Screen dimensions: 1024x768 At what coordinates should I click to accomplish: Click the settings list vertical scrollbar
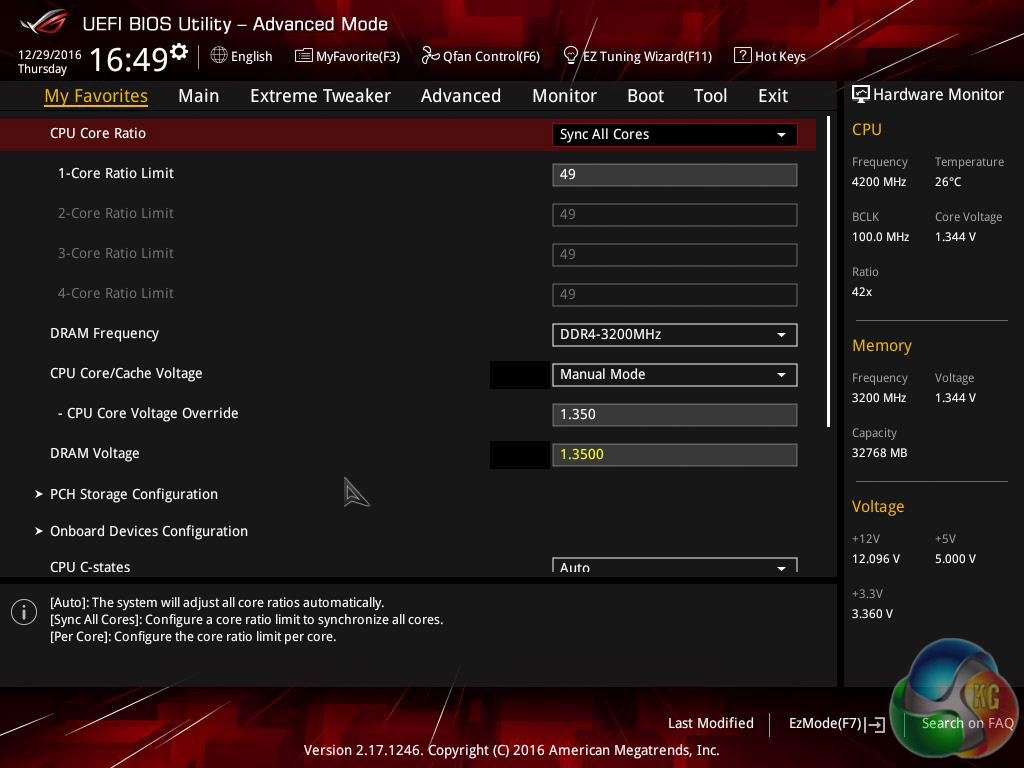coord(828,272)
